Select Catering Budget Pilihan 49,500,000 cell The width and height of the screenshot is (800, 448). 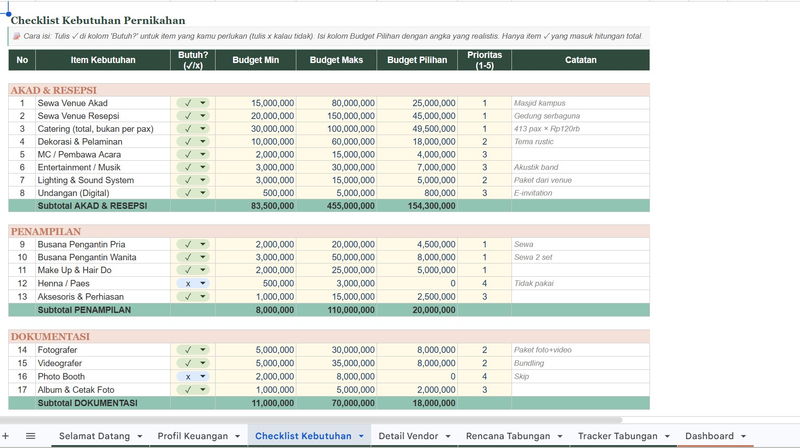tap(417, 129)
